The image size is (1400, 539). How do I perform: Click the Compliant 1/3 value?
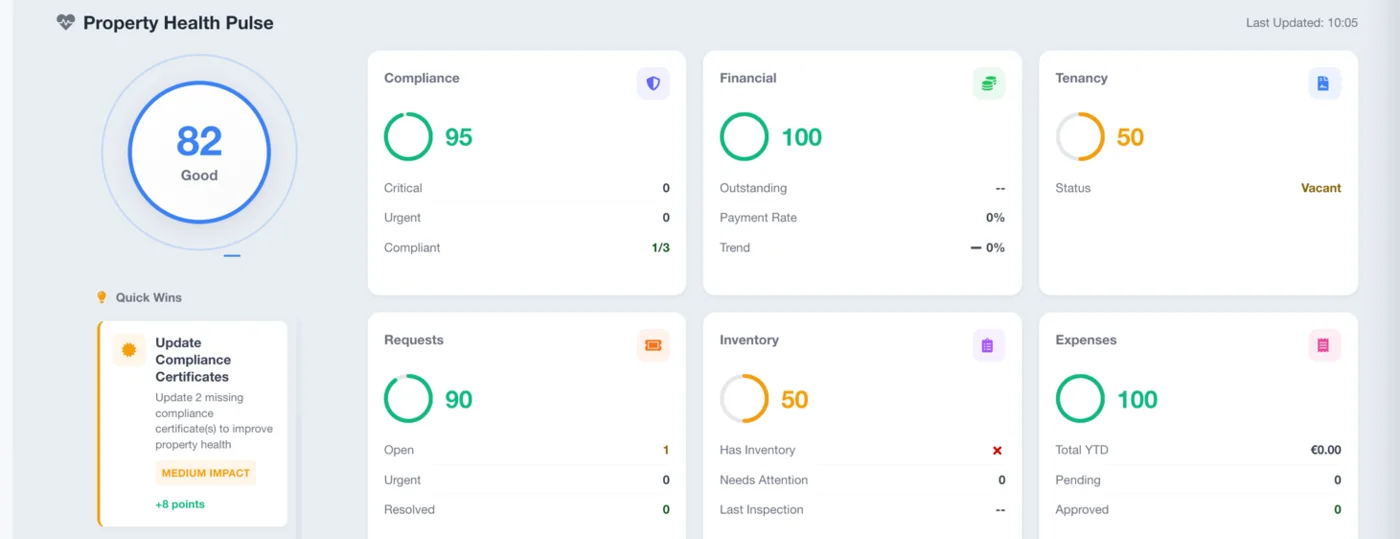(x=660, y=248)
